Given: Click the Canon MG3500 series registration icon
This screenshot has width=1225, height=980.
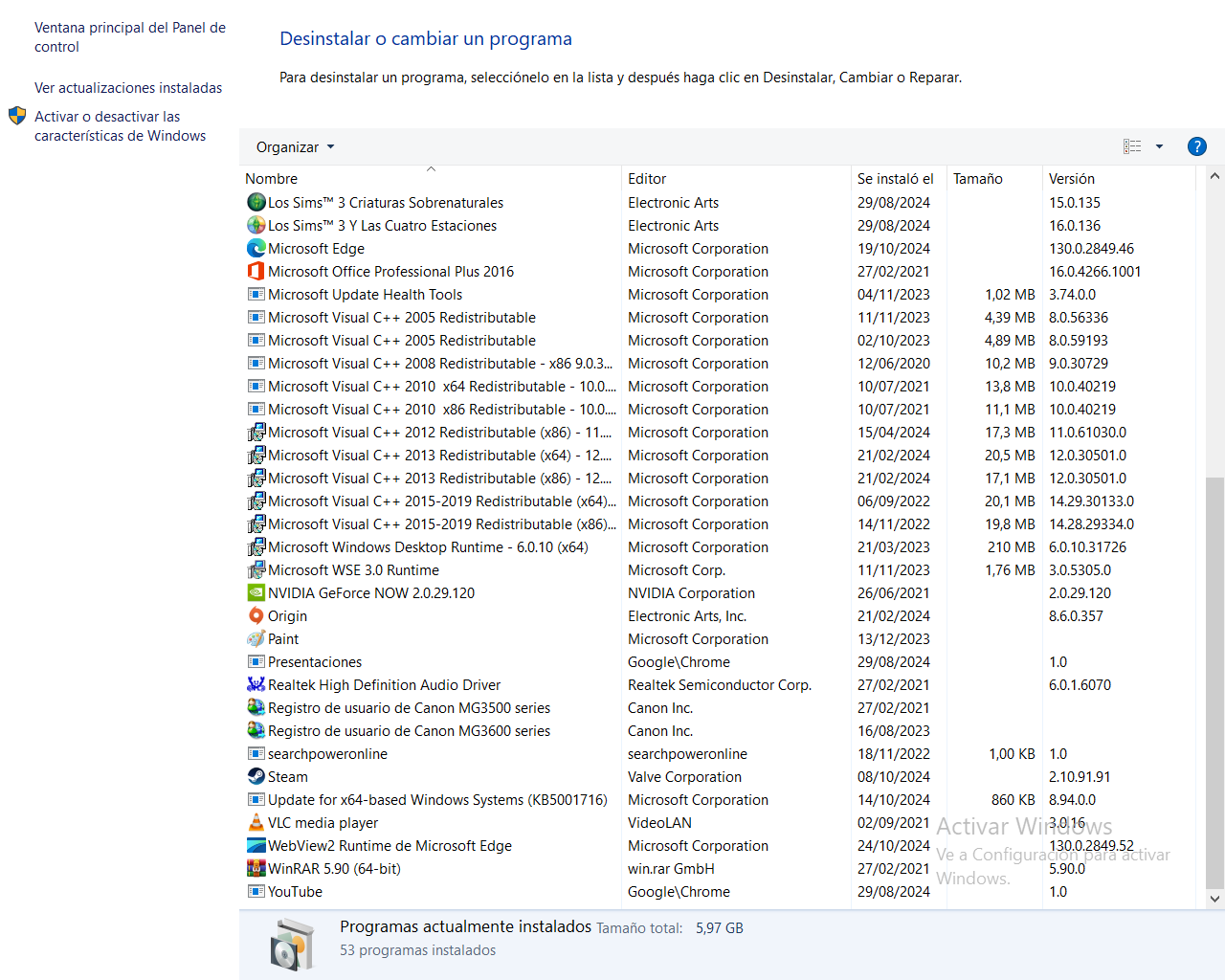Looking at the screenshot, I should click(256, 707).
